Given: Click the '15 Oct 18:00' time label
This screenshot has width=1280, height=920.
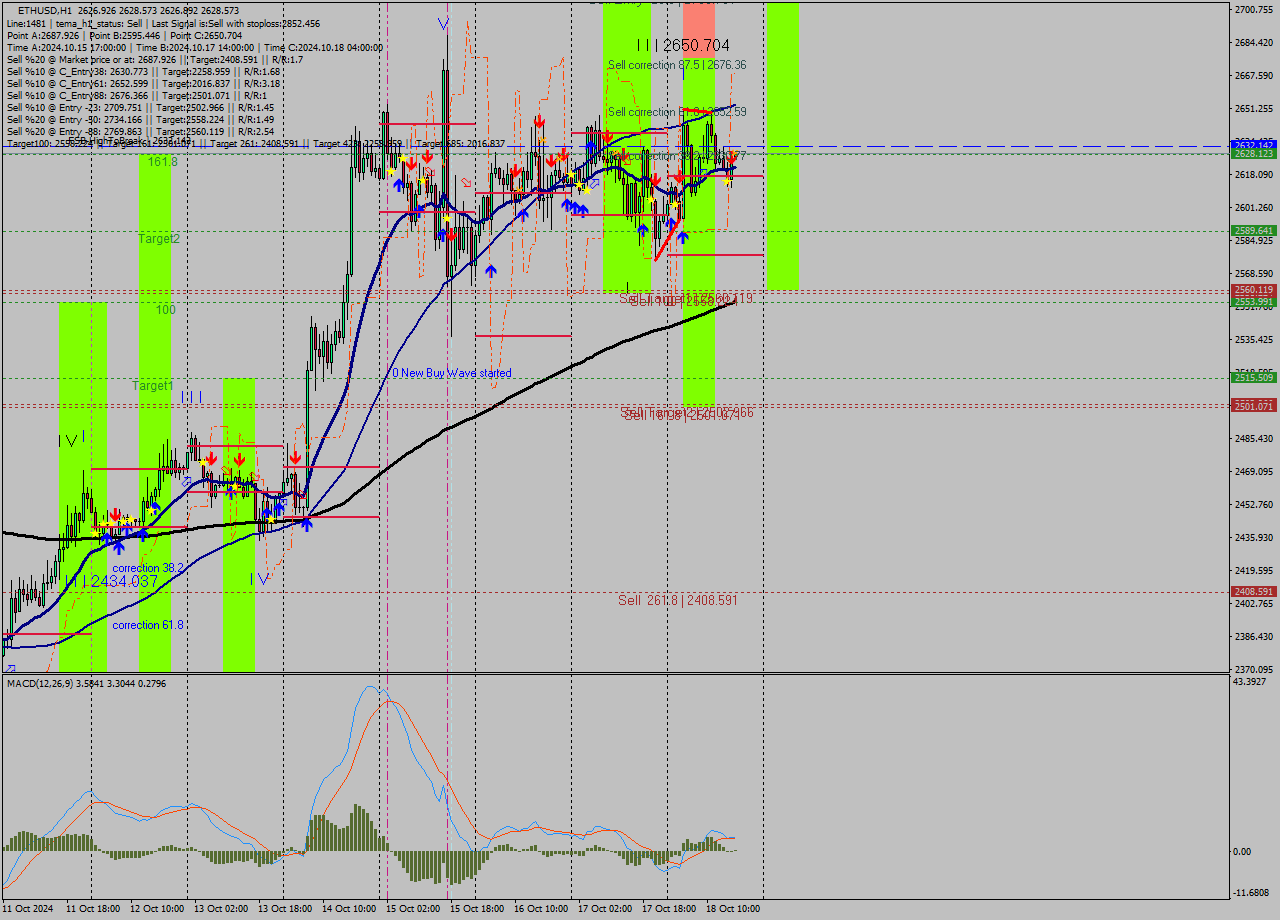Looking at the screenshot, I should 477,909.
